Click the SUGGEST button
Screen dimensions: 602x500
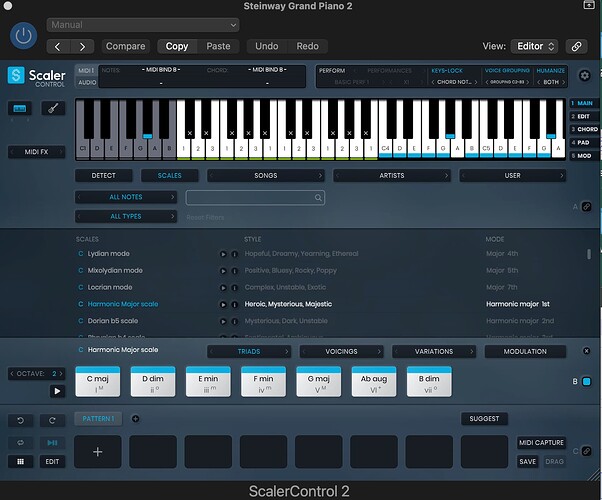tap(484, 419)
